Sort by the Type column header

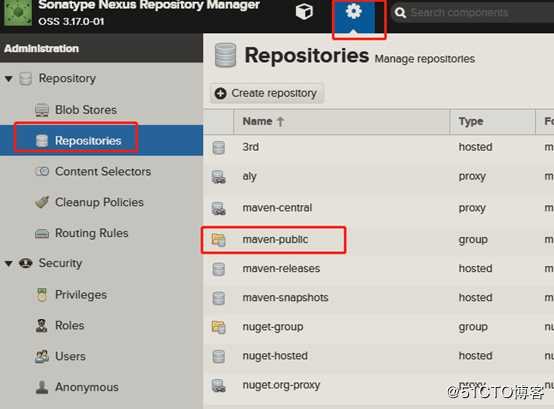pos(493,121)
